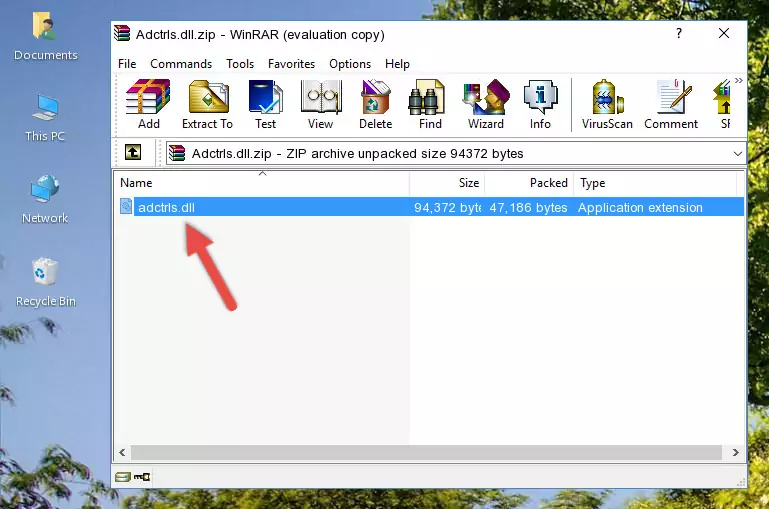Open the File menu
Viewport: 769px width, 509px height.
click(127, 64)
